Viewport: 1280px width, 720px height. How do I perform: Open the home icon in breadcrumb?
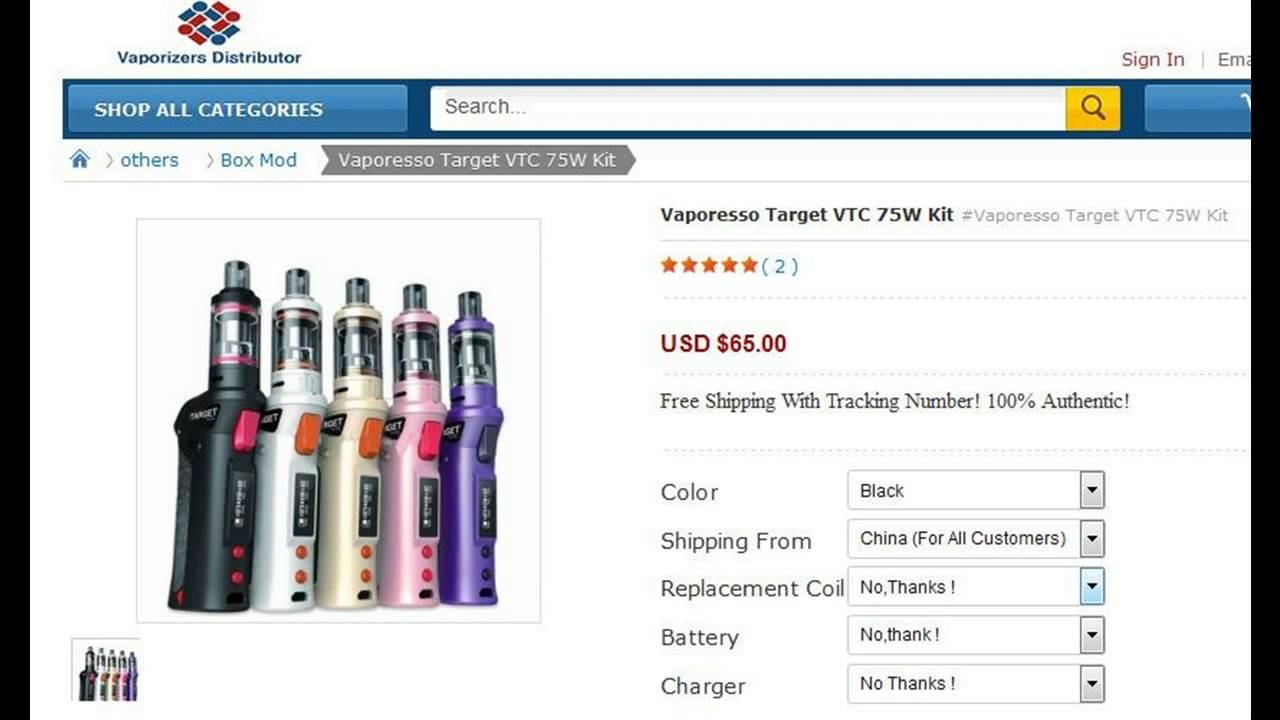pos(80,159)
